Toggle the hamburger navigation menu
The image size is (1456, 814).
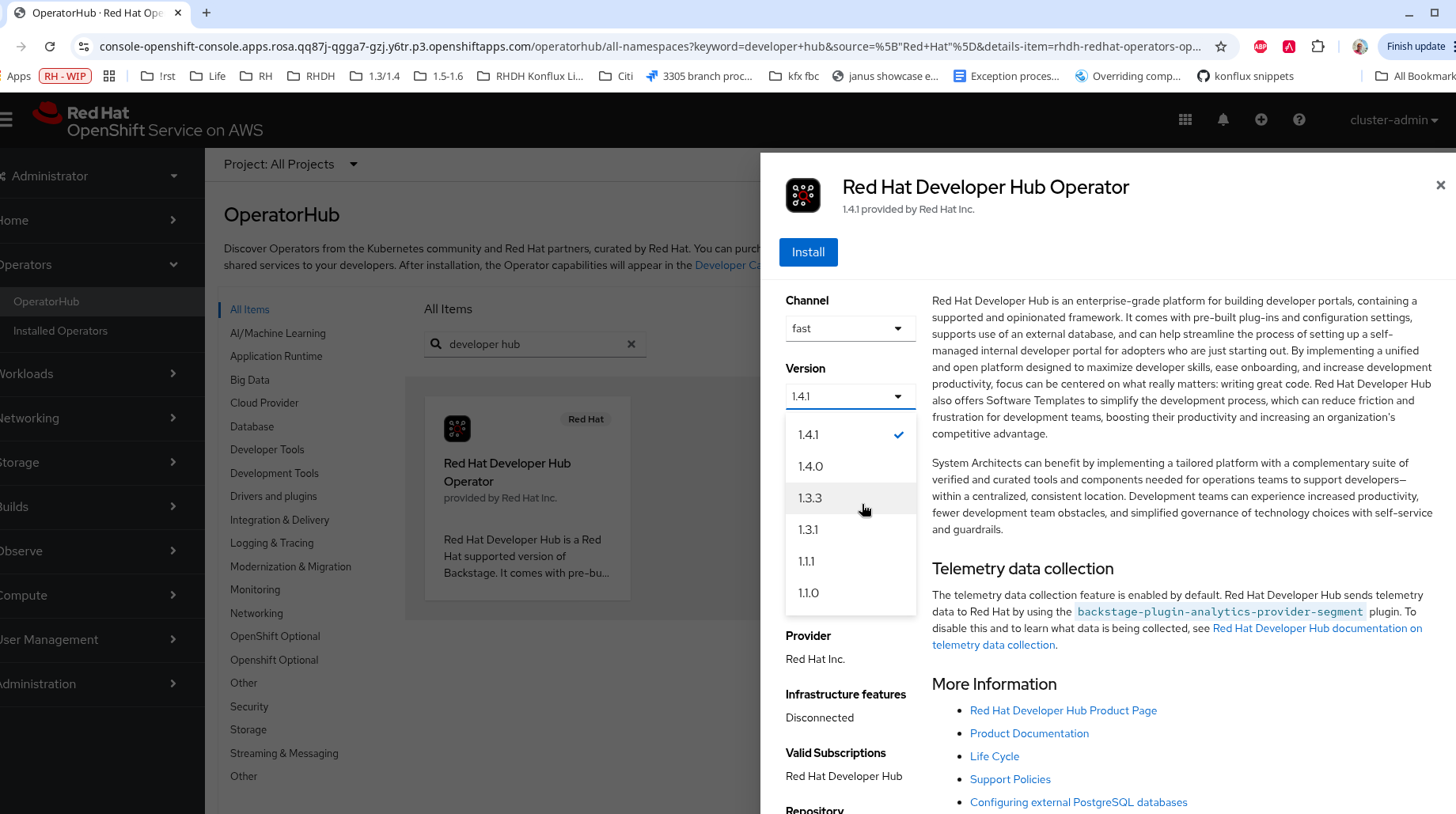[6, 119]
